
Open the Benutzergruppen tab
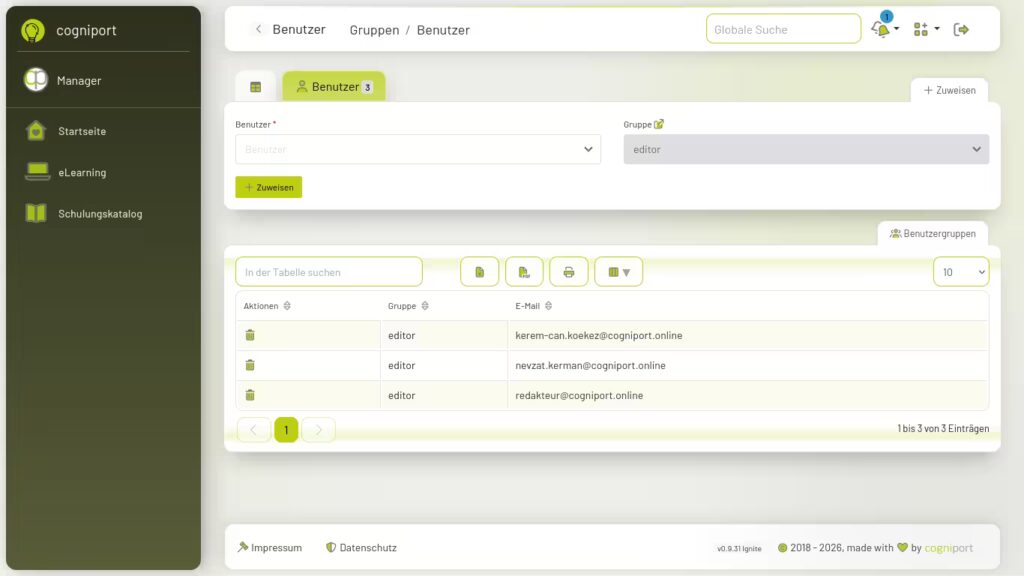[933, 233]
